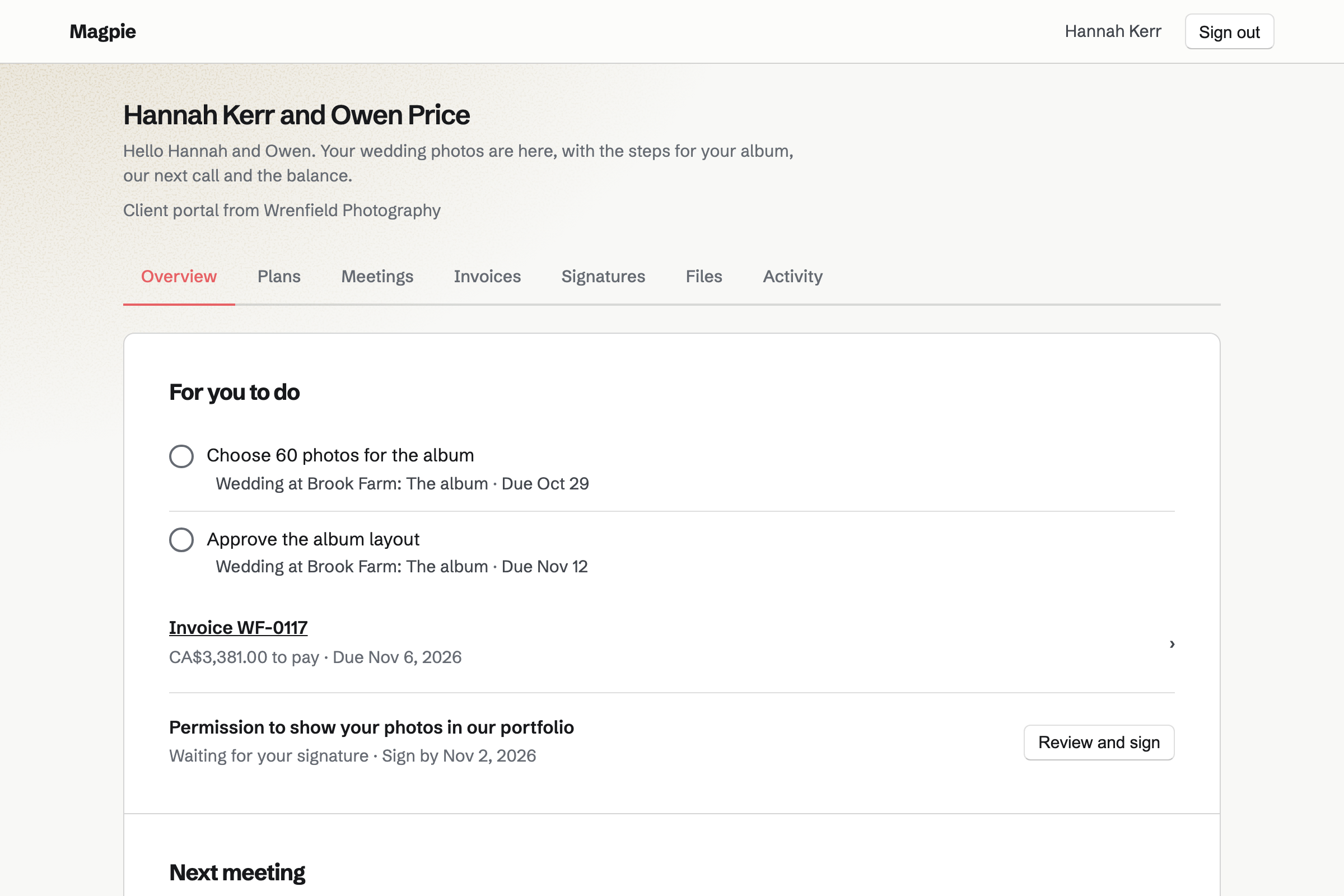
Task: Switch to the Files tab
Action: 703,277
